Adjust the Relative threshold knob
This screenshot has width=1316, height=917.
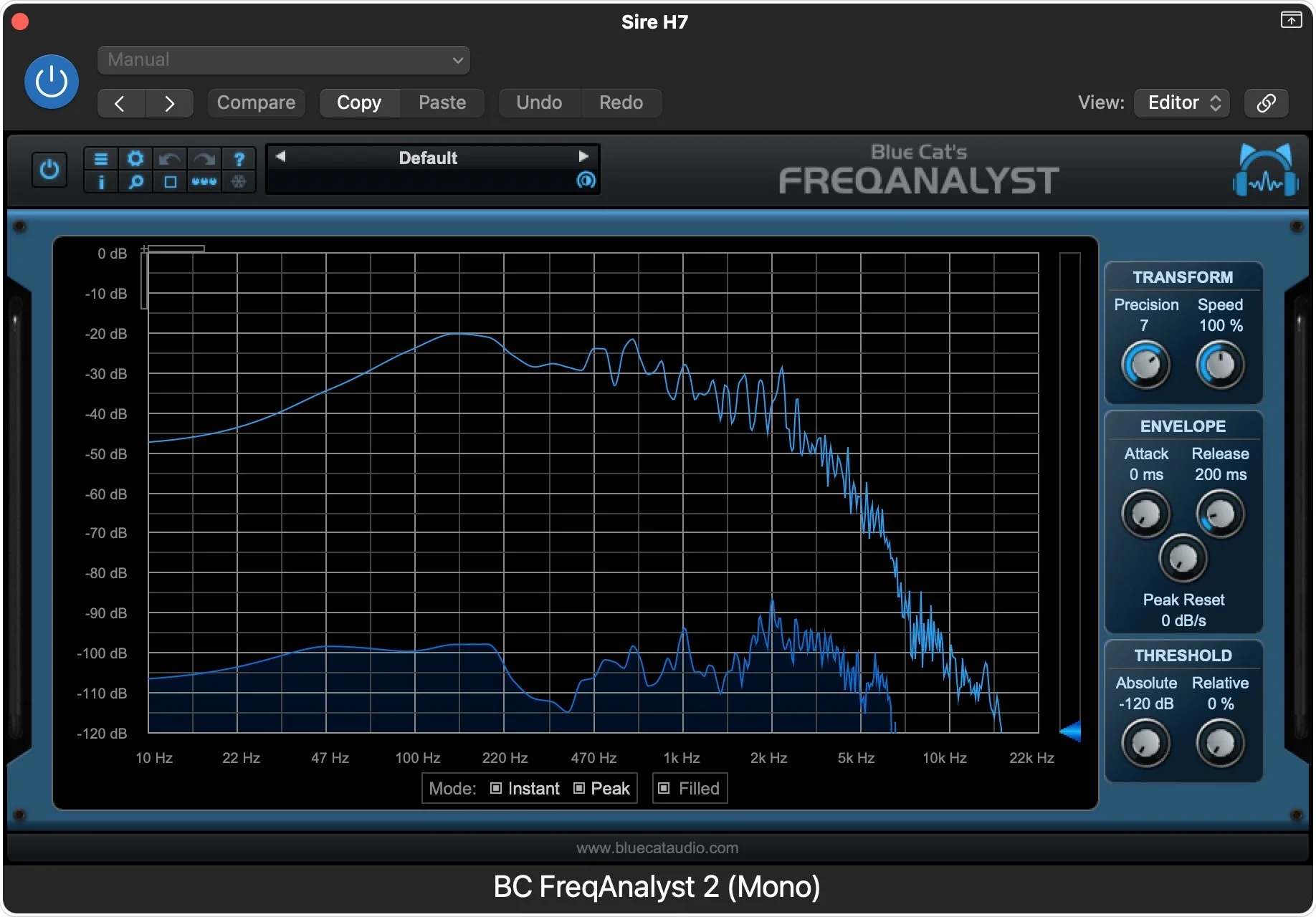[1220, 744]
